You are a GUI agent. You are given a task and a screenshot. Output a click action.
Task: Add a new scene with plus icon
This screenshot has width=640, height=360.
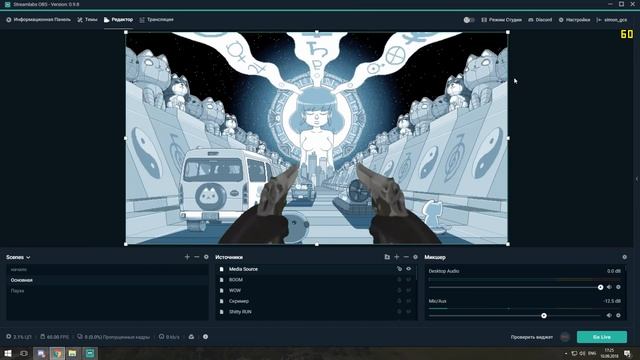(x=187, y=257)
